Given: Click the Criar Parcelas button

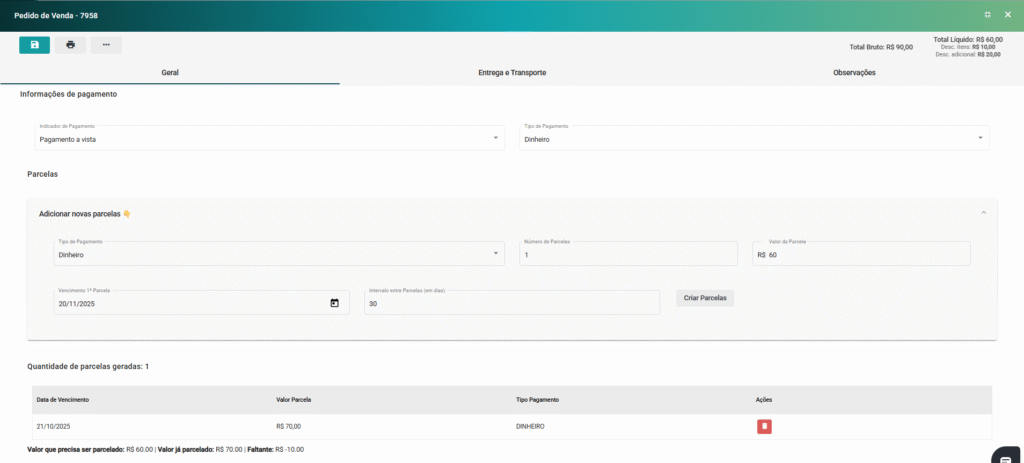Looking at the screenshot, I should pyautogui.click(x=705, y=298).
